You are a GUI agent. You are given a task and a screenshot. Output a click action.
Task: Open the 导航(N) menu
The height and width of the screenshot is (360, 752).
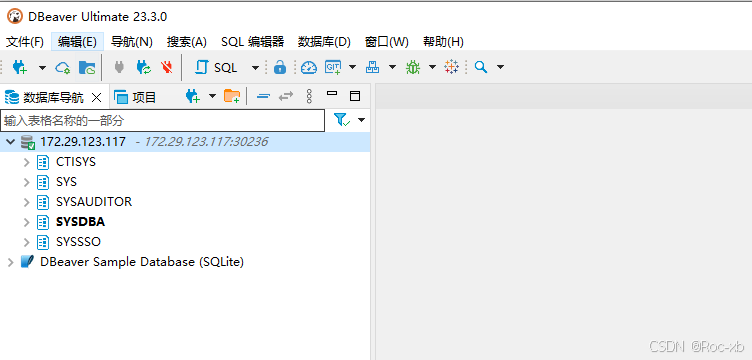click(x=131, y=42)
